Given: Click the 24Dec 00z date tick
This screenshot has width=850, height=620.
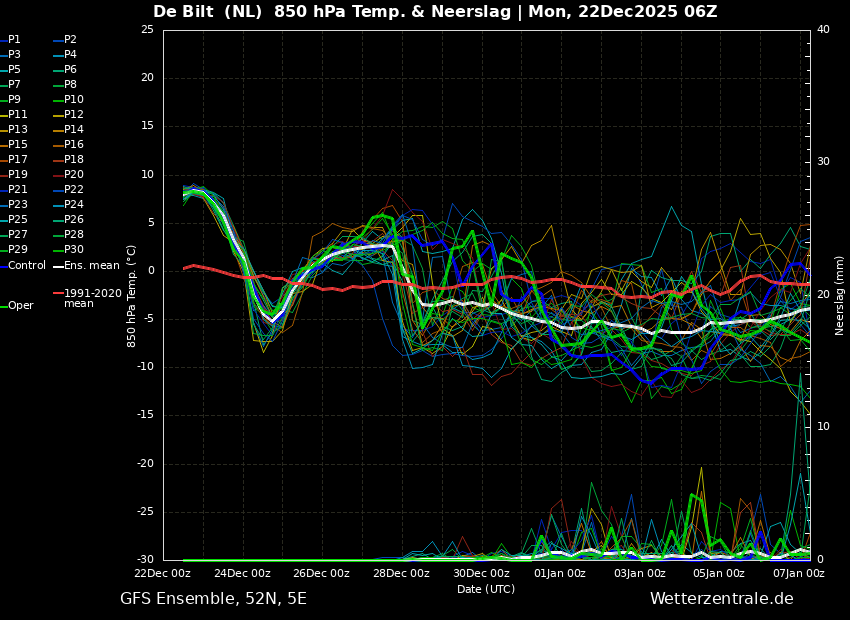Looking at the screenshot, I should 243,573.
